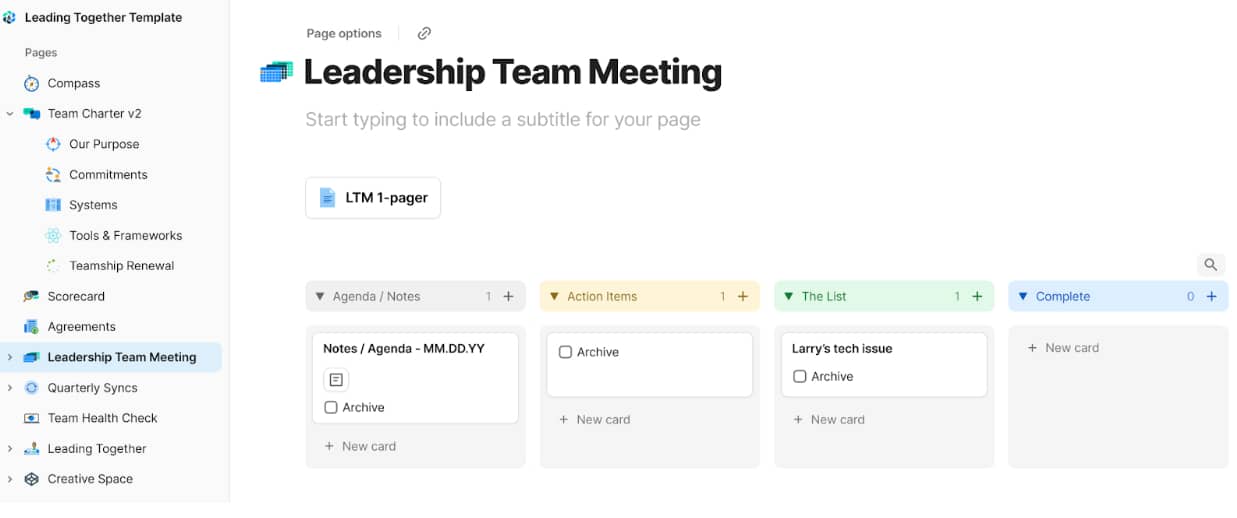Screen dimensions: 1237x518
Task: Click the copy page link icon
Action: point(424,34)
